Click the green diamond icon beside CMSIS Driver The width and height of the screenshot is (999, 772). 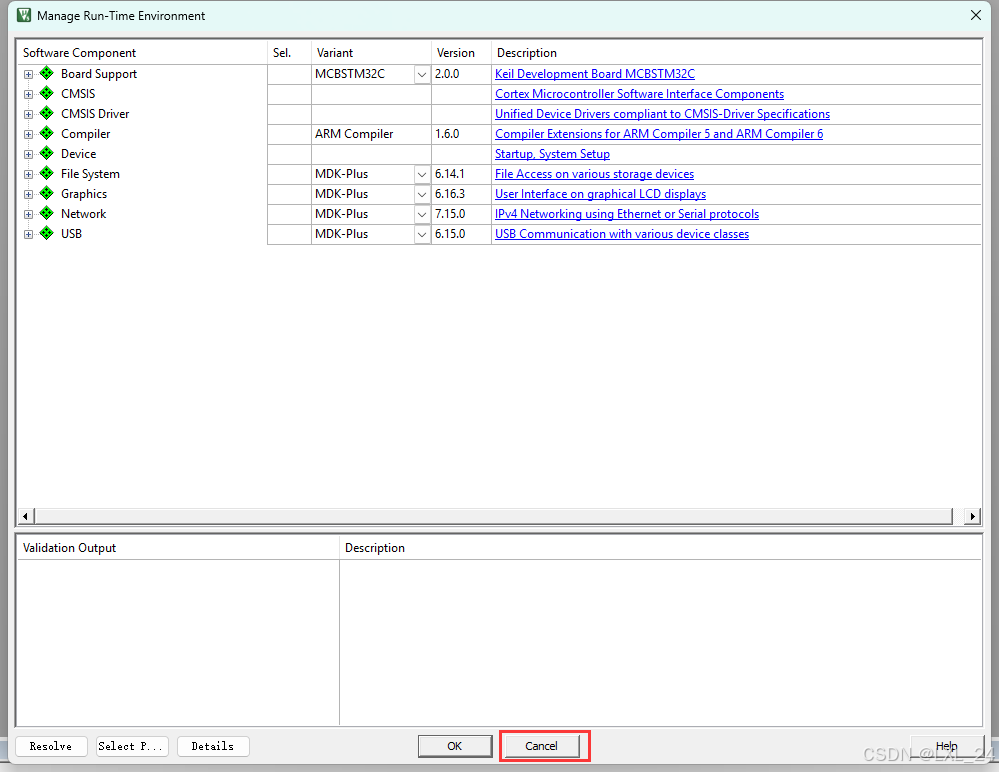(x=47, y=113)
